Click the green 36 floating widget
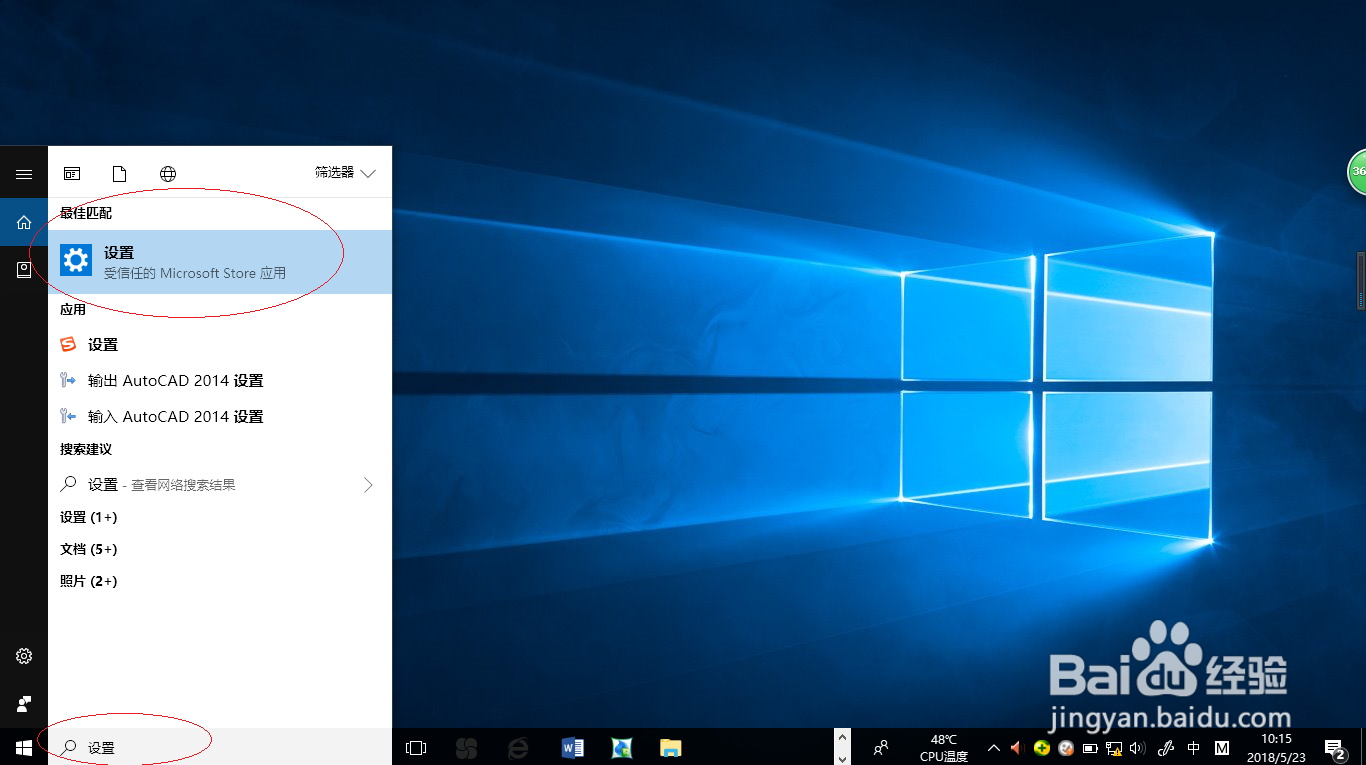The image size is (1366, 765). coord(1357,171)
